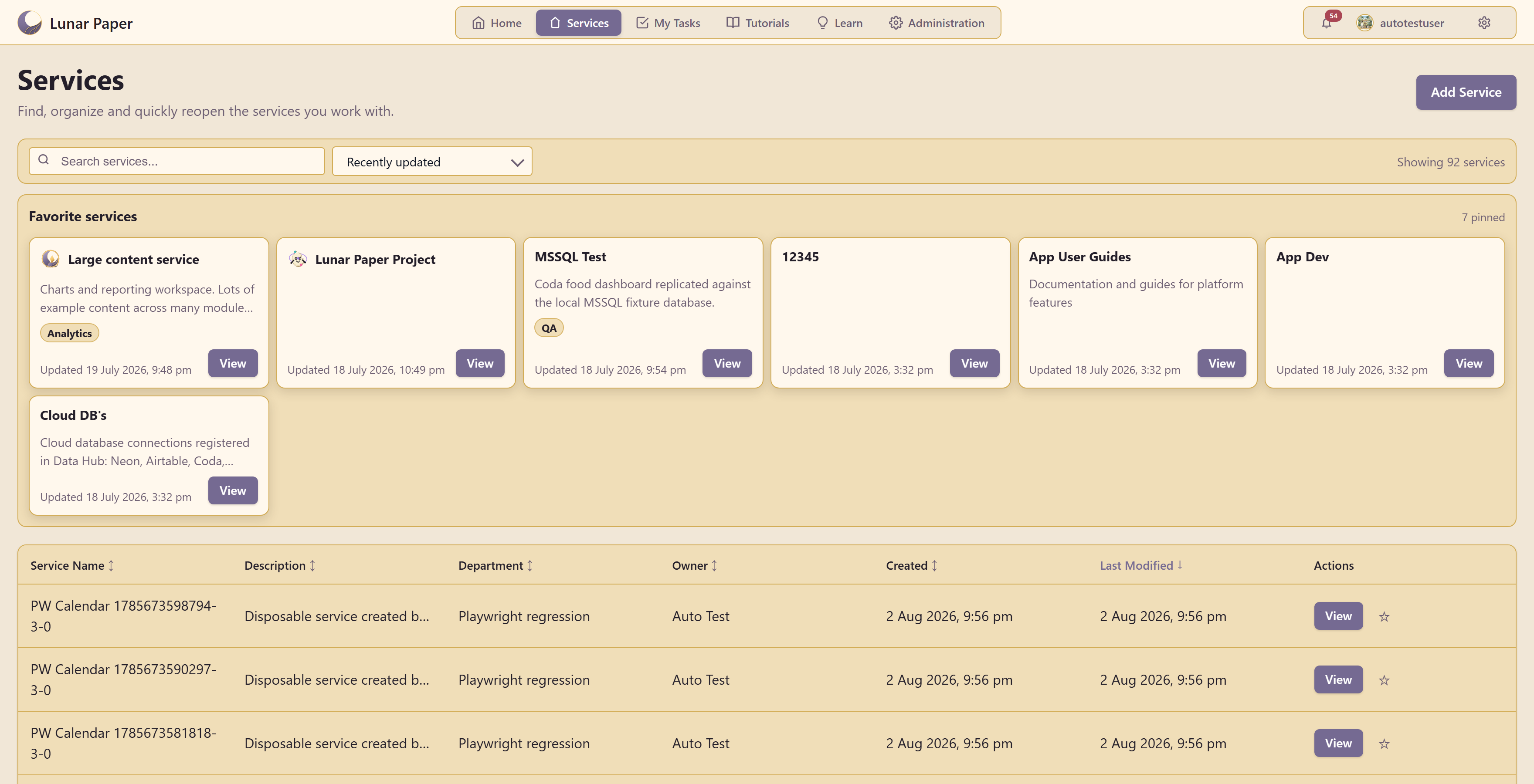View the Cloud DB's service card
1534x784 pixels.
233,490
